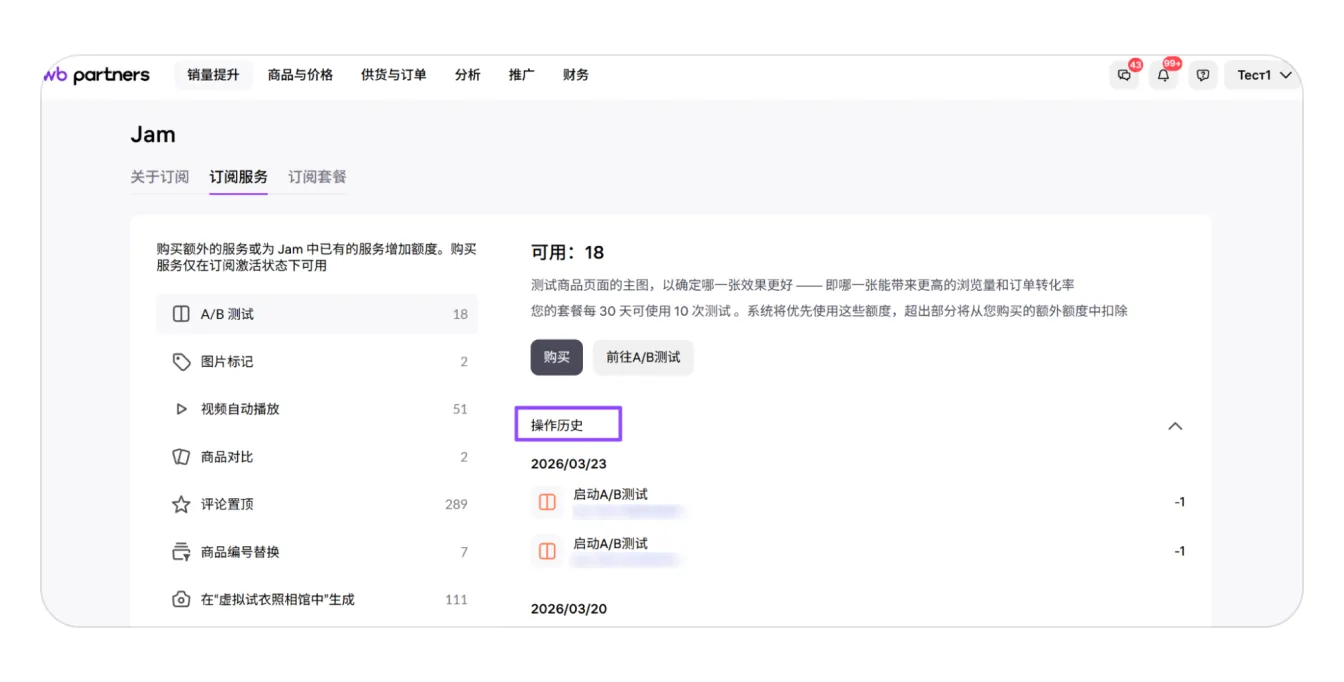Select the 商品对比 service row

coord(317,457)
